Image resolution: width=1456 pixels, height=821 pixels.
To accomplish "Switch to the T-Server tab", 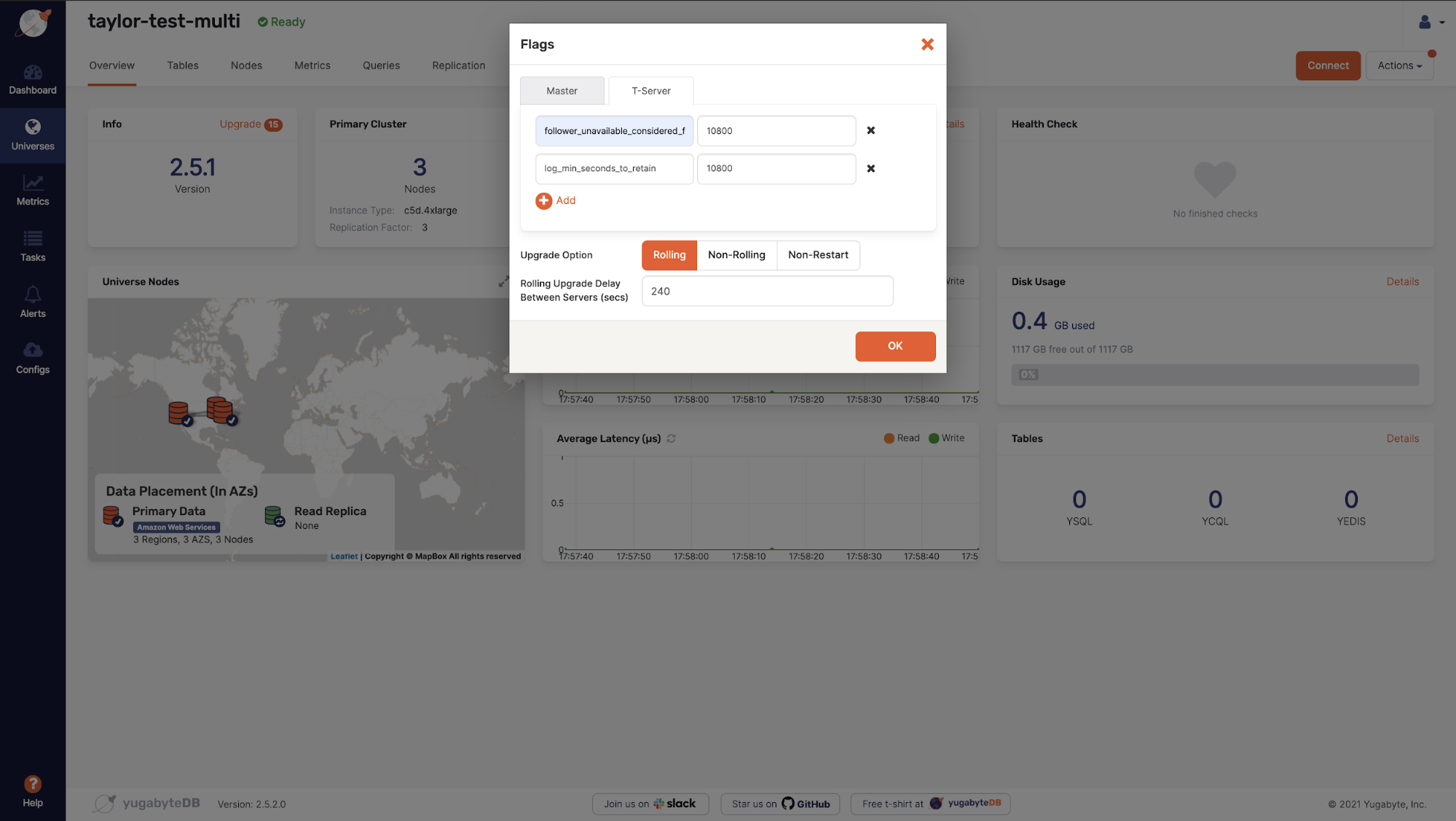I will [650, 91].
